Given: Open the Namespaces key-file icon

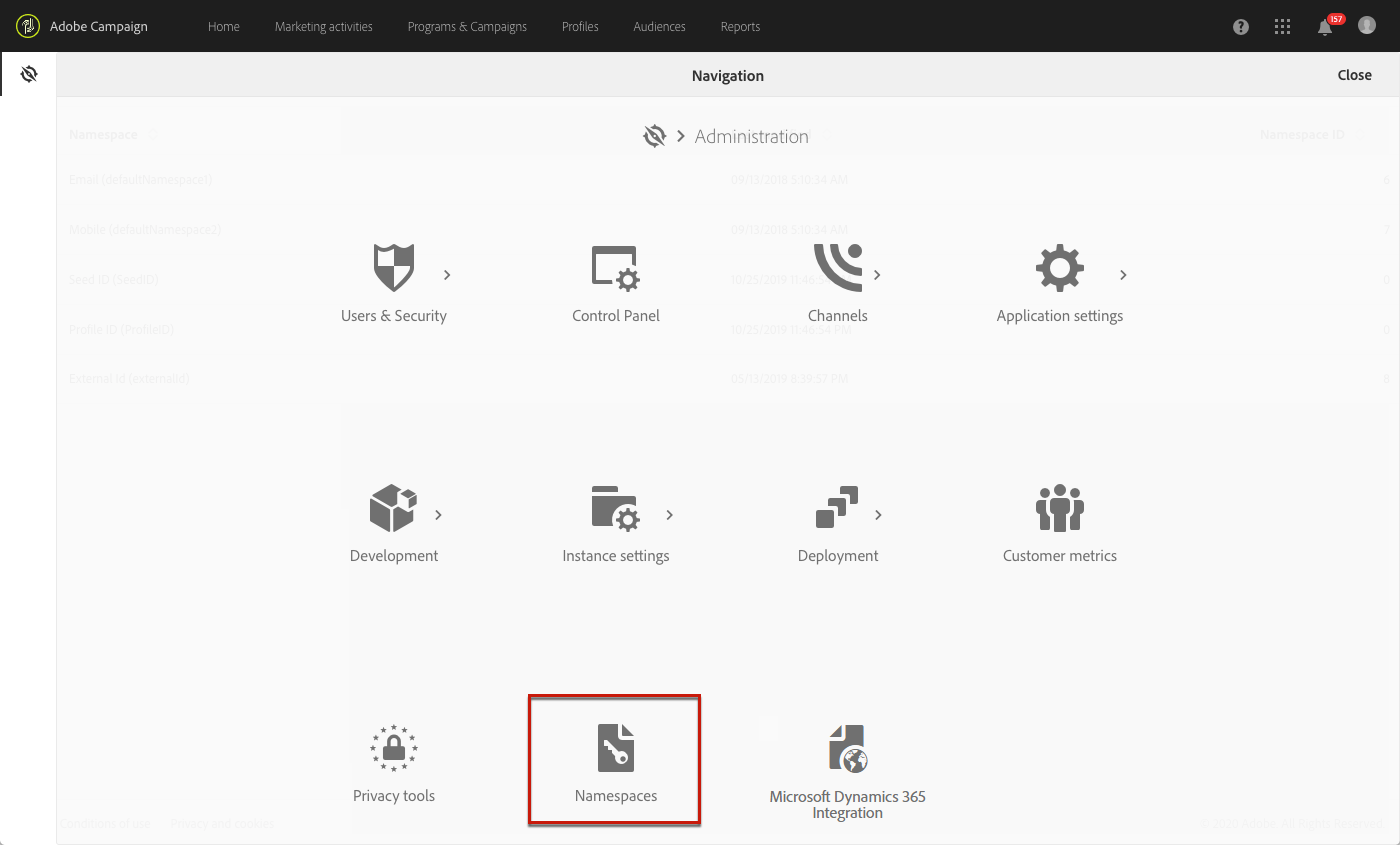Looking at the screenshot, I should (616, 748).
